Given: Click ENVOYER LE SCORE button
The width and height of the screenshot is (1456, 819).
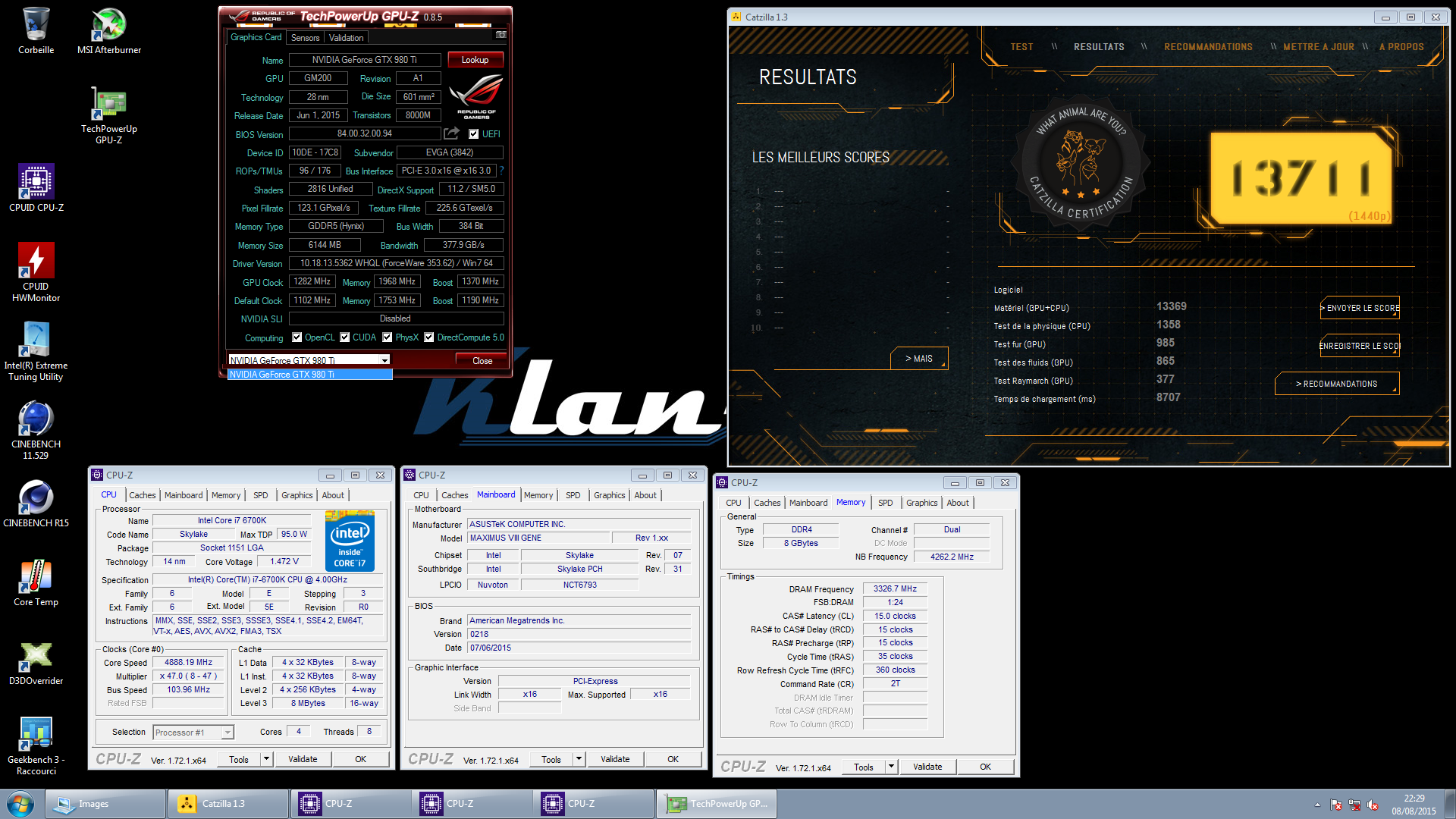Looking at the screenshot, I should point(1360,308).
